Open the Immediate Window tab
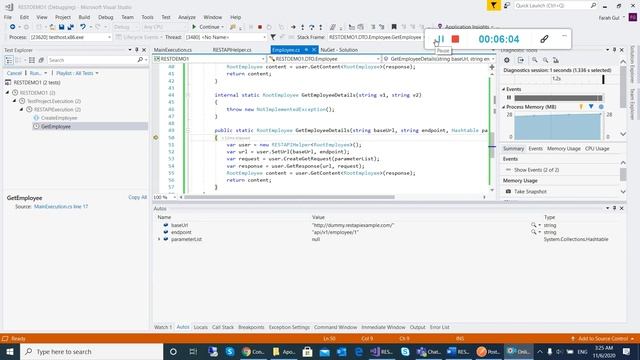640x360 pixels. (383, 327)
